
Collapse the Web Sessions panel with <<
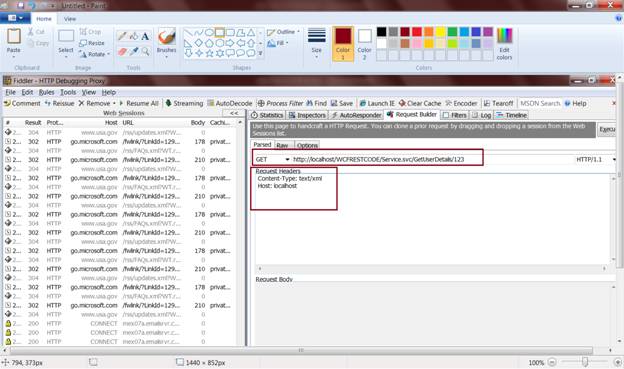[234, 113]
